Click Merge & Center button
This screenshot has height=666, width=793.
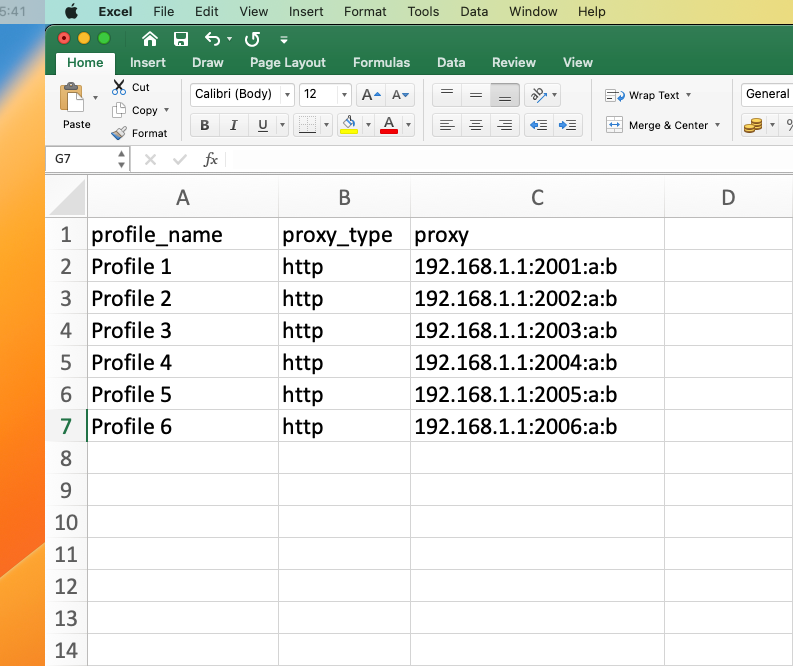tap(657, 125)
